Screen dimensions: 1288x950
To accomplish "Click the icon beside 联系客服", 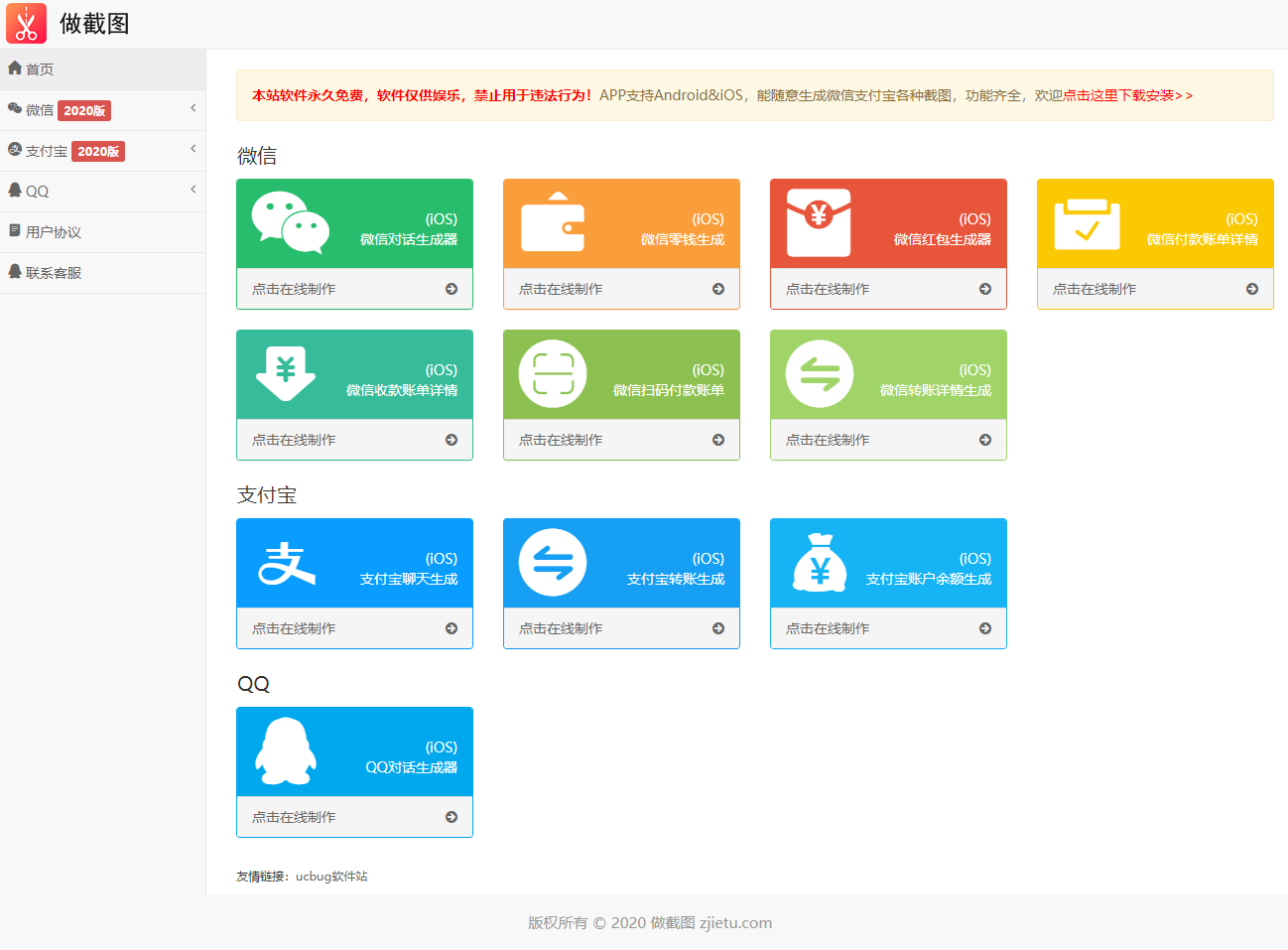I will click(15, 272).
